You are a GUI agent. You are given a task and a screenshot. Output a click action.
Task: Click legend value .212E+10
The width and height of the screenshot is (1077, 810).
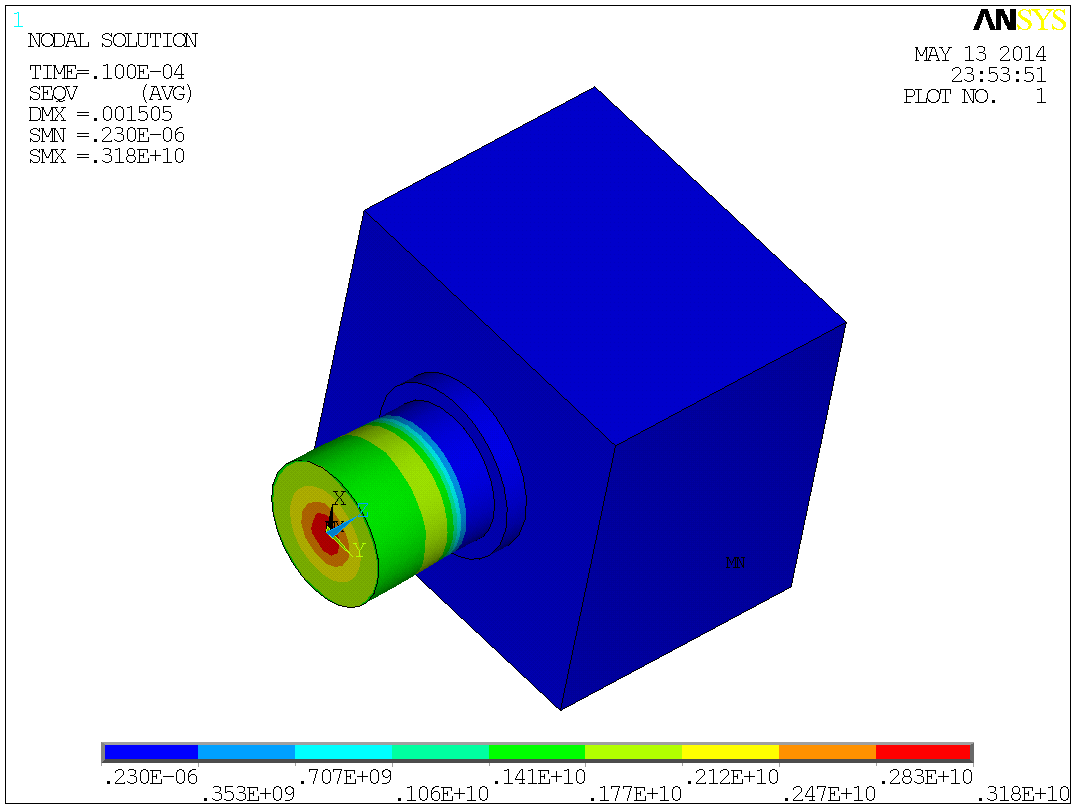point(732,777)
